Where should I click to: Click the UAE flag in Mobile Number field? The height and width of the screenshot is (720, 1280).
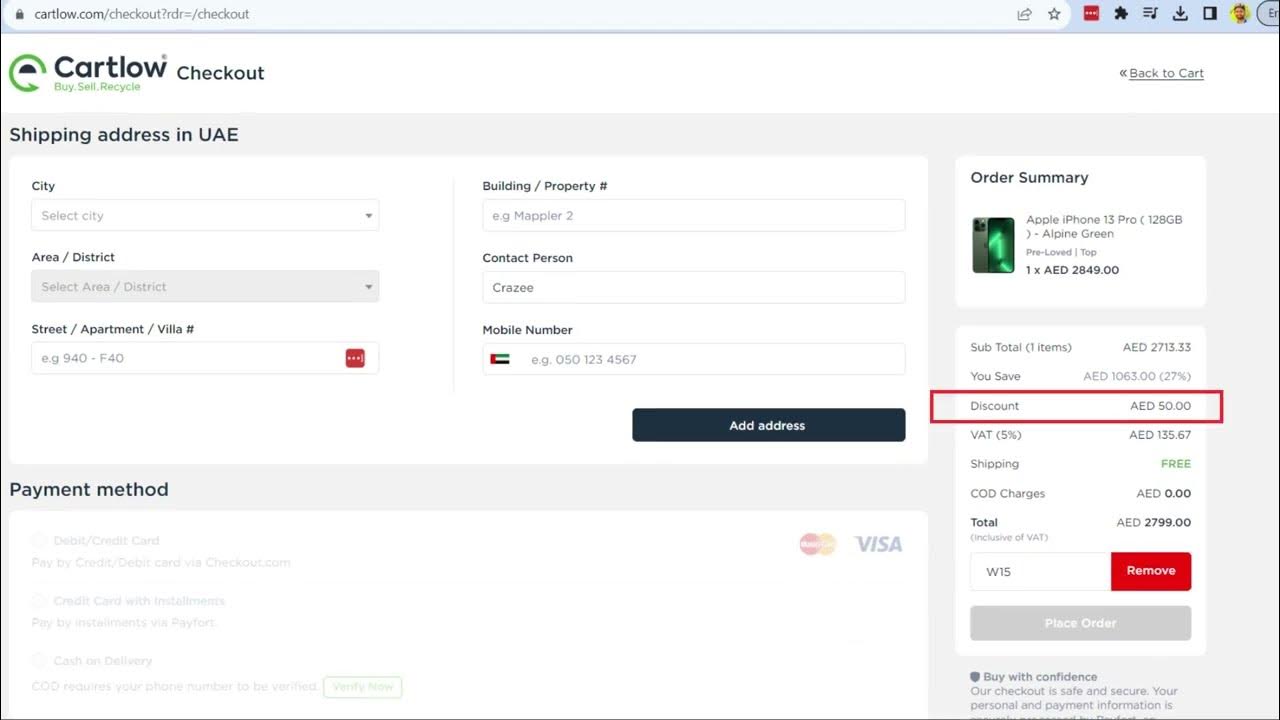[x=500, y=359]
